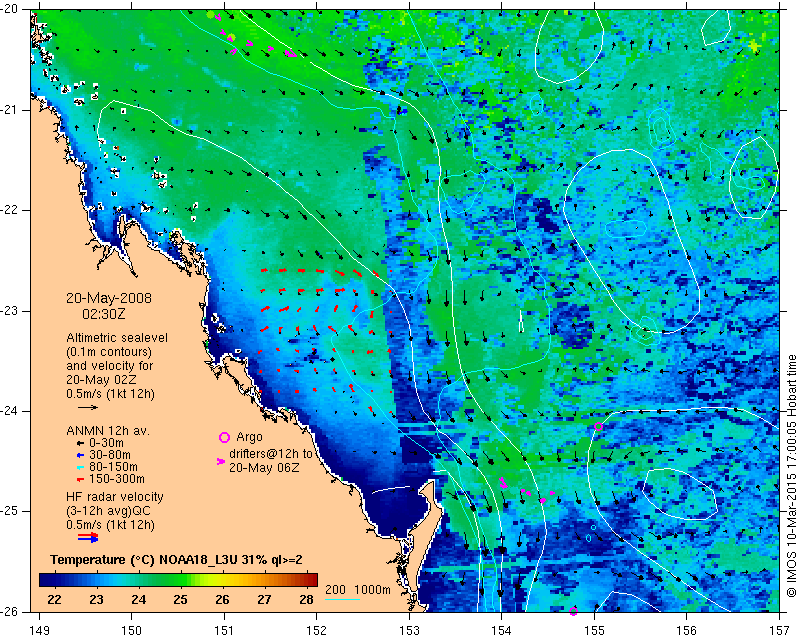
Task: Click the Argo float circle near 155E 24S
Action: click(x=598, y=427)
